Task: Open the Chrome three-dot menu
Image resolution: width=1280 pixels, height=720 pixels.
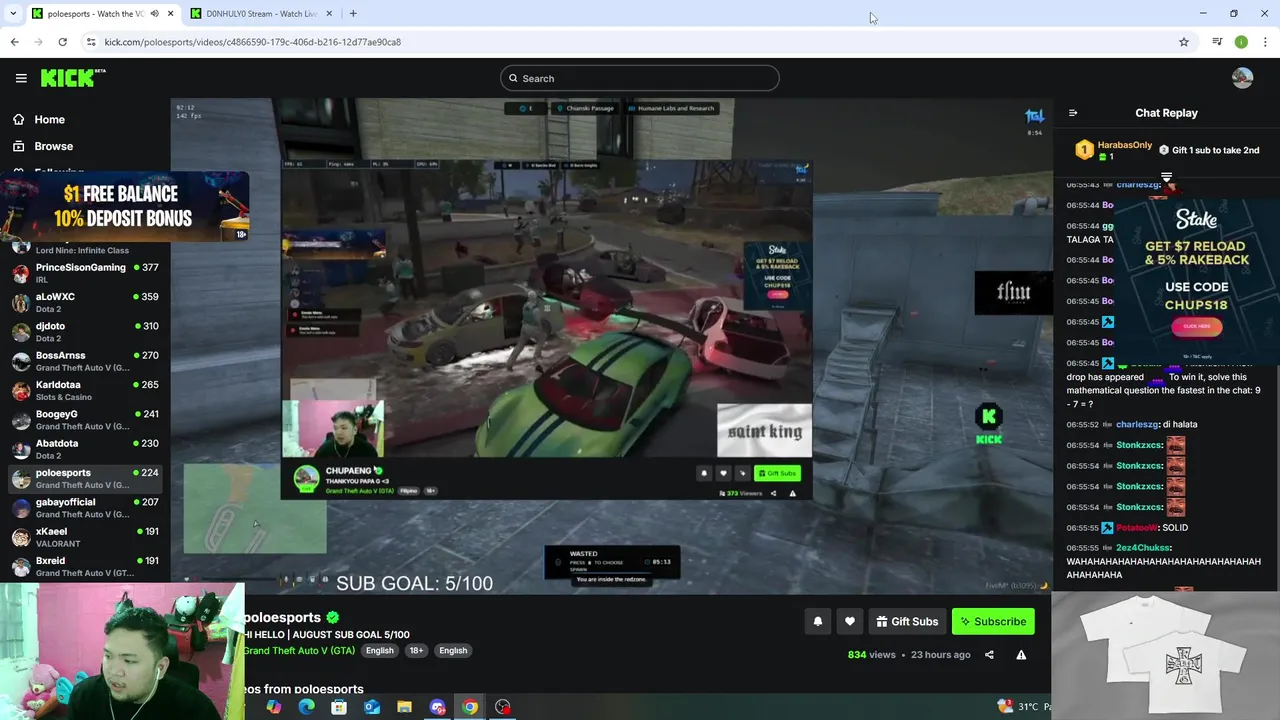Action: 1265,42
